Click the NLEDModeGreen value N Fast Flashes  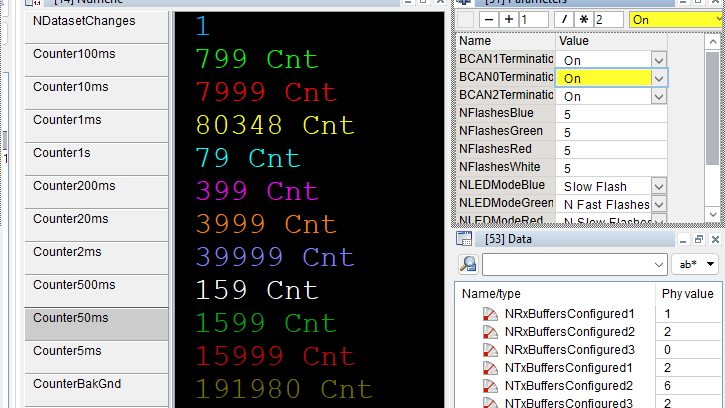pyautogui.click(x=607, y=204)
